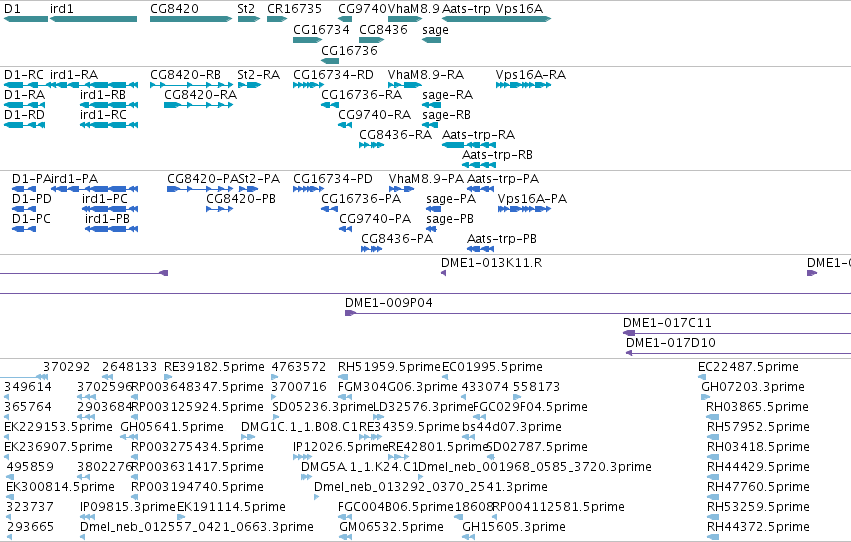Screen dimensions: 851x542
Task: Select the DME1-013K11.R clone marker
Action: 443,273
